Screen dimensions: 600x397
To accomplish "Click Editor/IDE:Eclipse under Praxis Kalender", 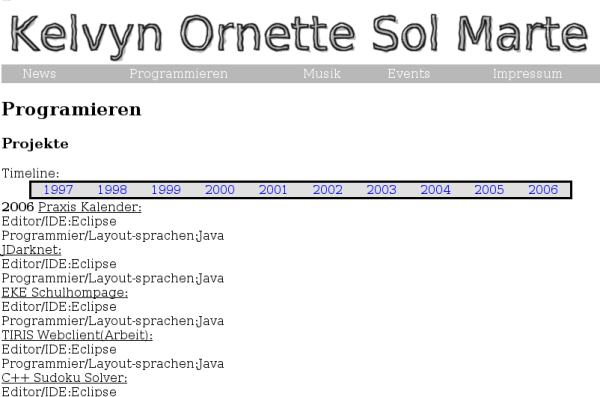I will (x=59, y=221).
